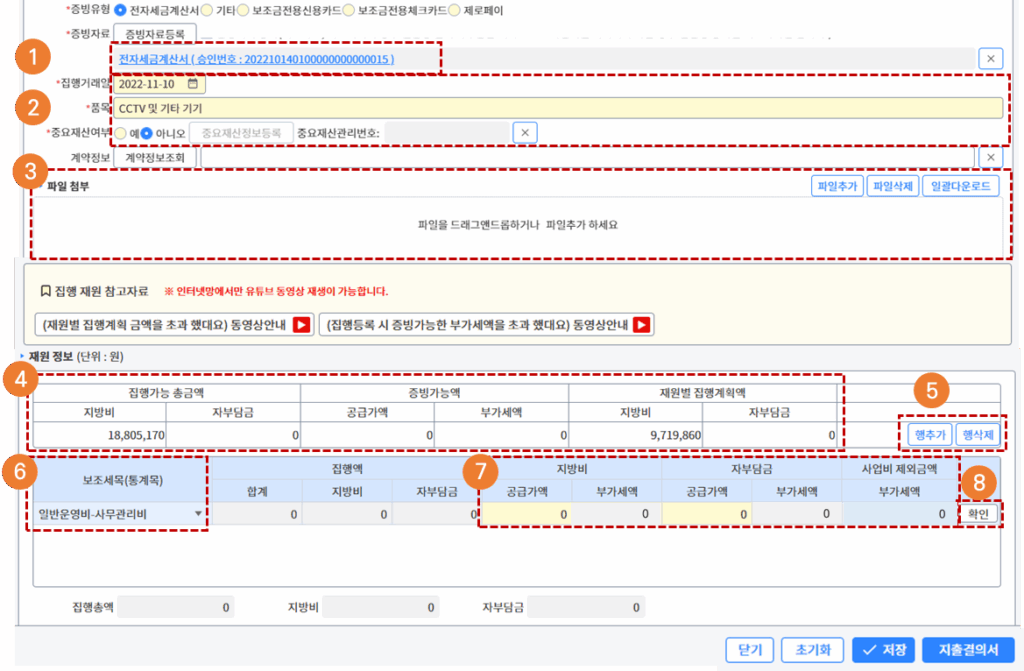
Task: Choose 예 for 중요재산여부
Action: click(121, 133)
